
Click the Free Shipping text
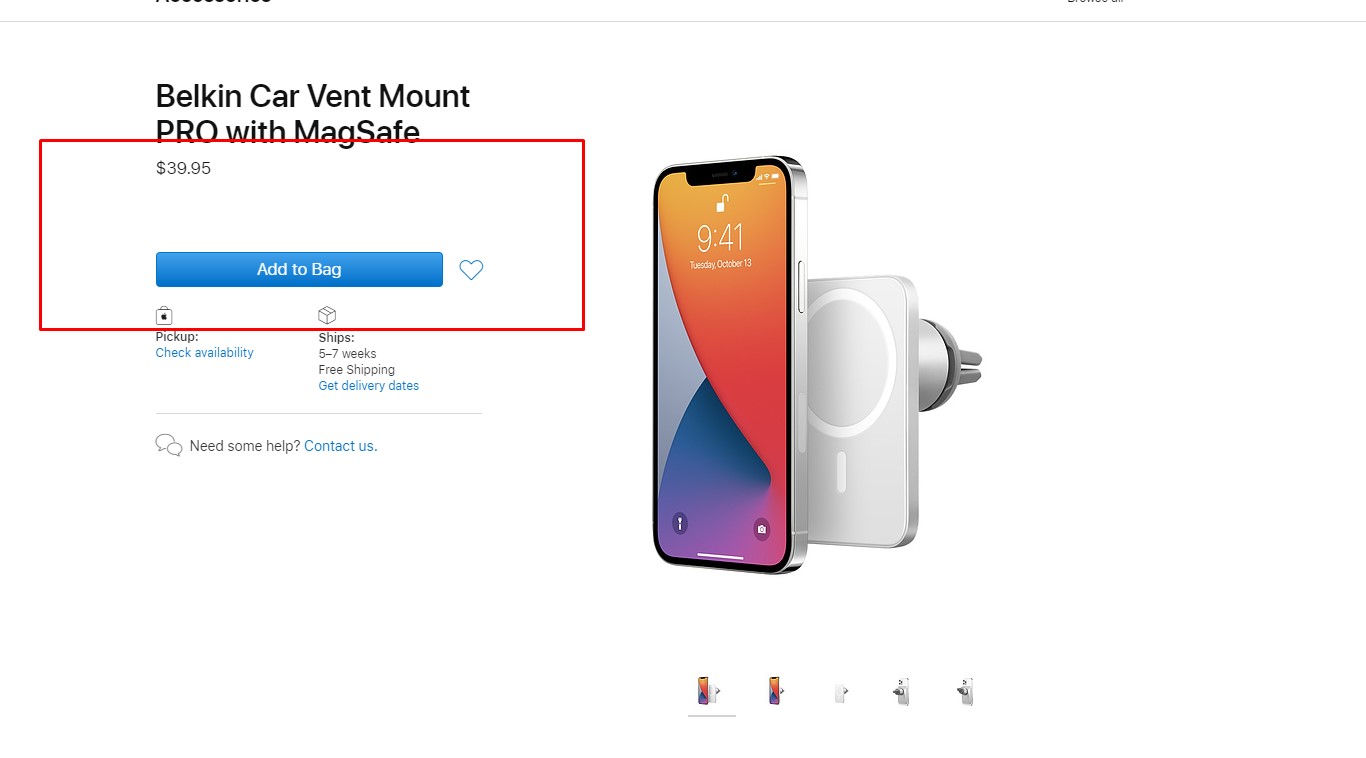[356, 370]
